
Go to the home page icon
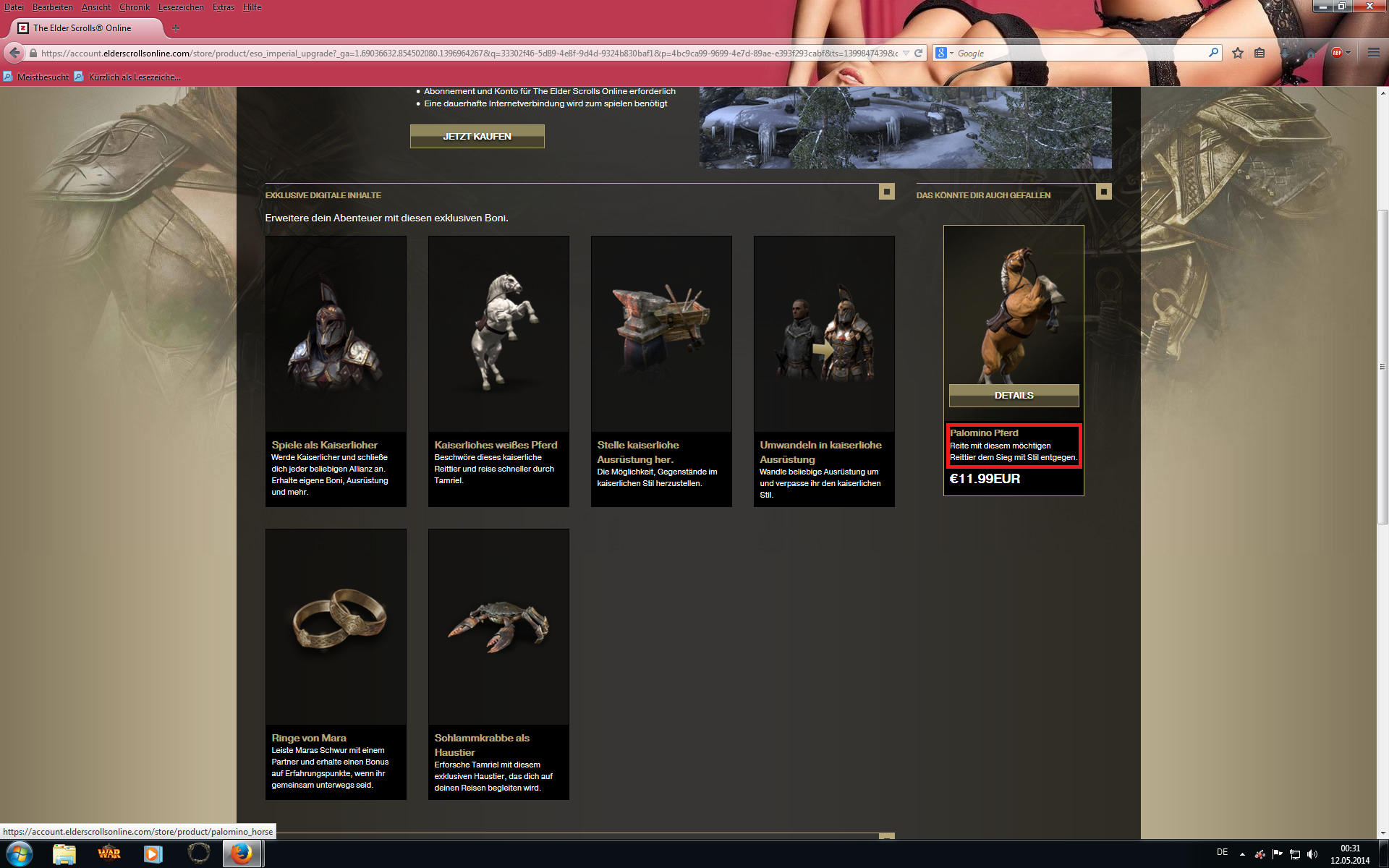pos(1310,53)
